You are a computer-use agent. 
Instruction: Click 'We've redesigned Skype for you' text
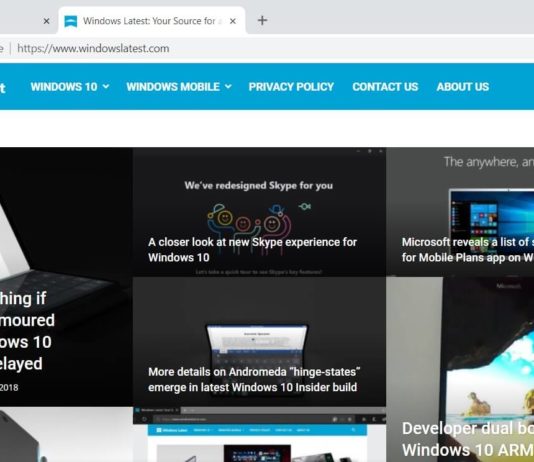[x=258, y=186]
